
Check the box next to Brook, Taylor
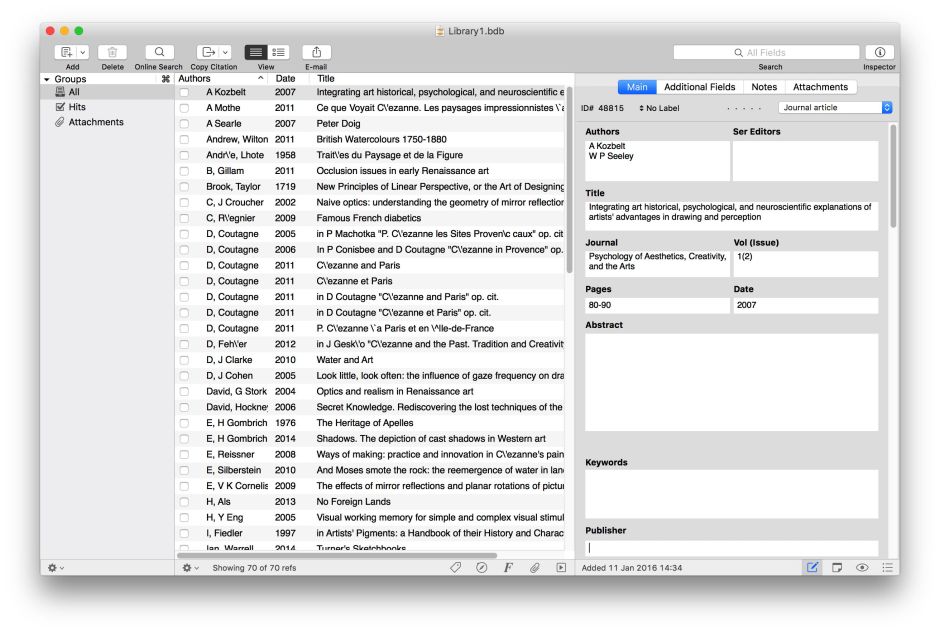pos(184,187)
